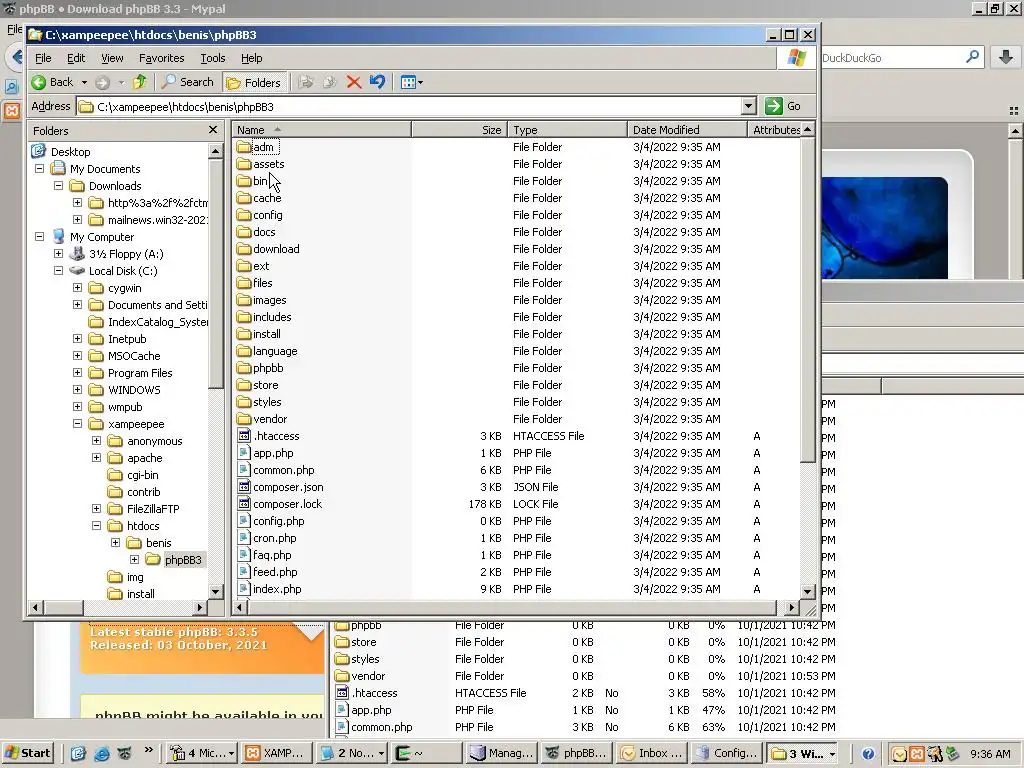Viewport: 1024px width, 768px height.
Task: Expand the 3½ Floppy (A:) node
Action: coord(58,253)
